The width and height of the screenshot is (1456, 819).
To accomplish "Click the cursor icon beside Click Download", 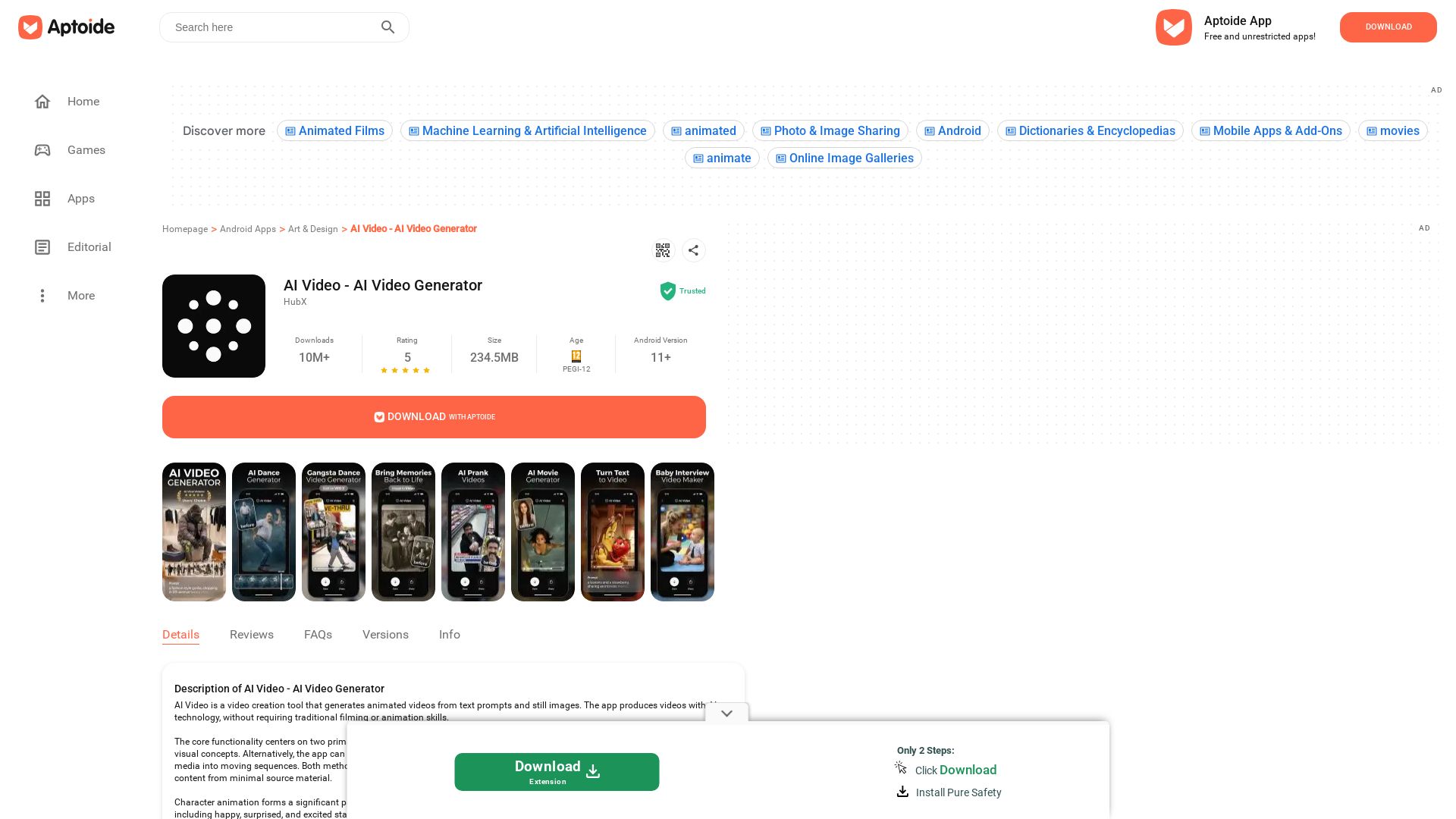I will (901, 768).
